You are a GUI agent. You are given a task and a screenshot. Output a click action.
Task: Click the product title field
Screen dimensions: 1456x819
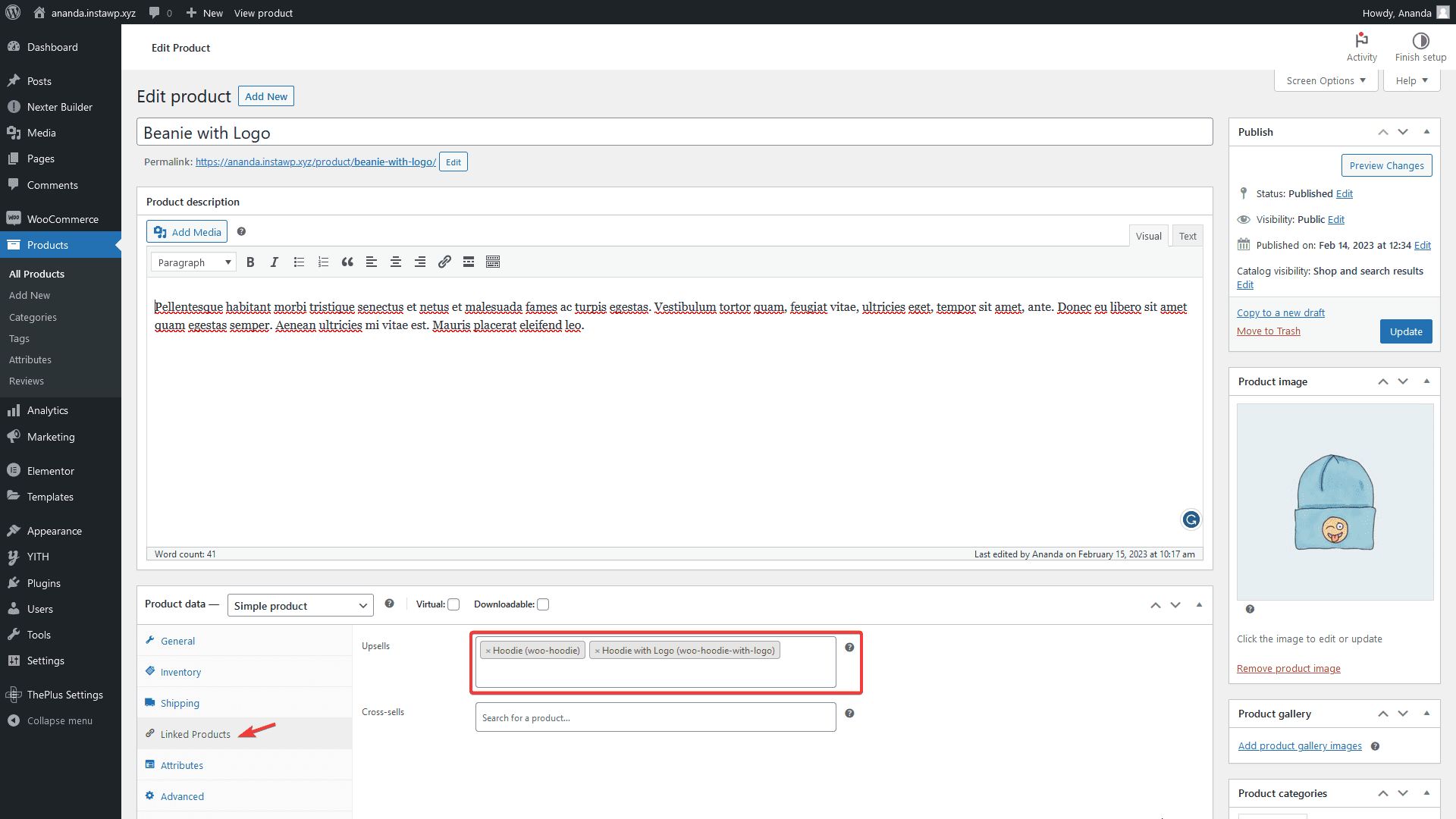point(675,133)
